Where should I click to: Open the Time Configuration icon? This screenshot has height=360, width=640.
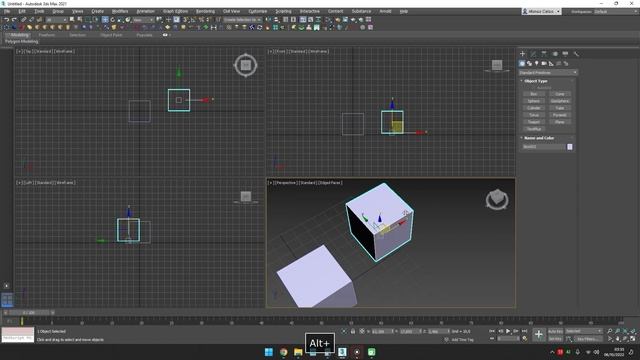(x=525, y=339)
